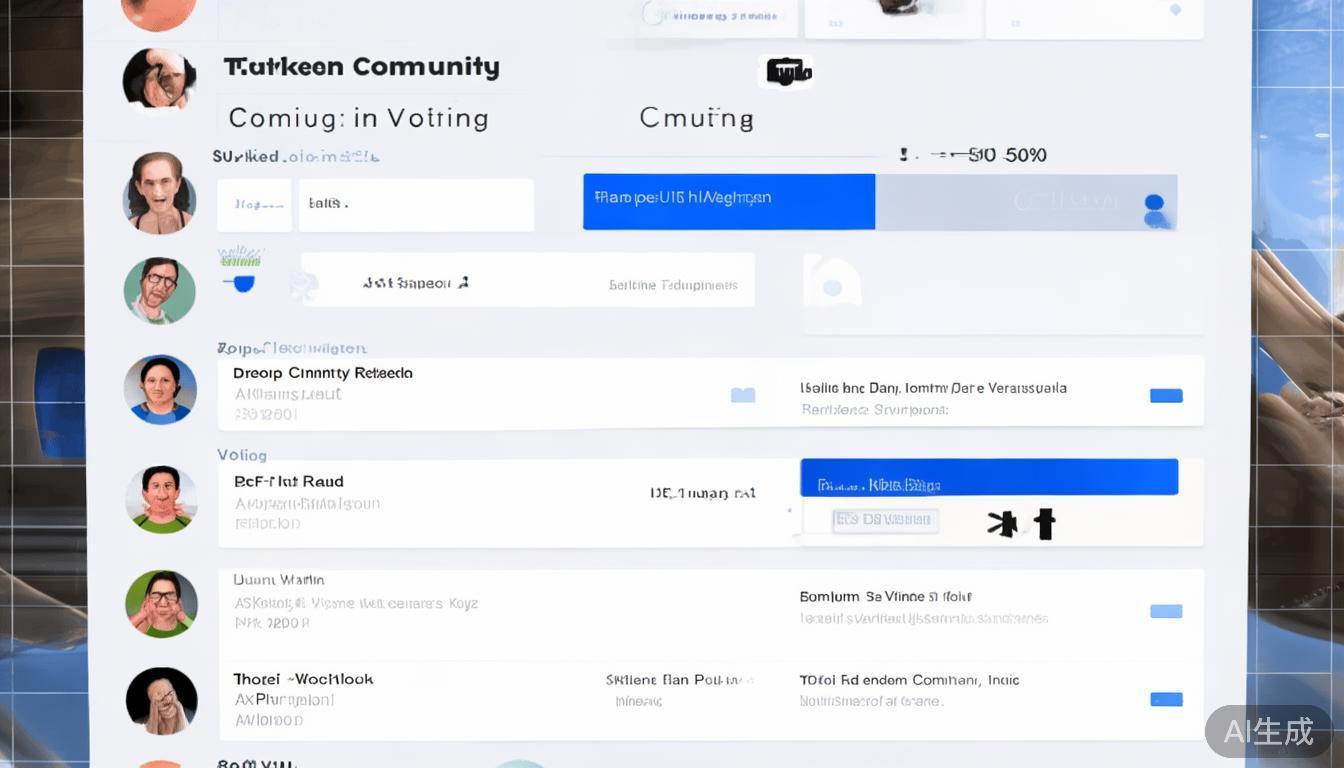Click the Es DS Vasnian button
The width and height of the screenshot is (1344, 768).
pos(884,520)
